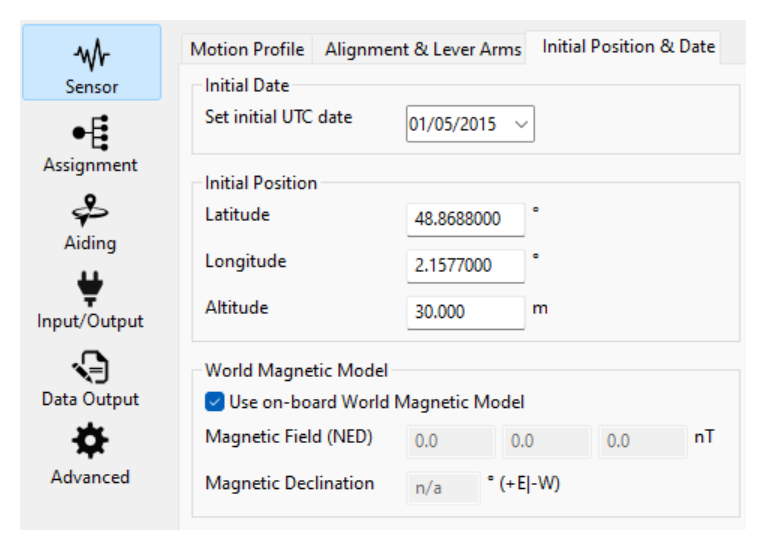Click the m unit beside Altitude

click(540, 309)
